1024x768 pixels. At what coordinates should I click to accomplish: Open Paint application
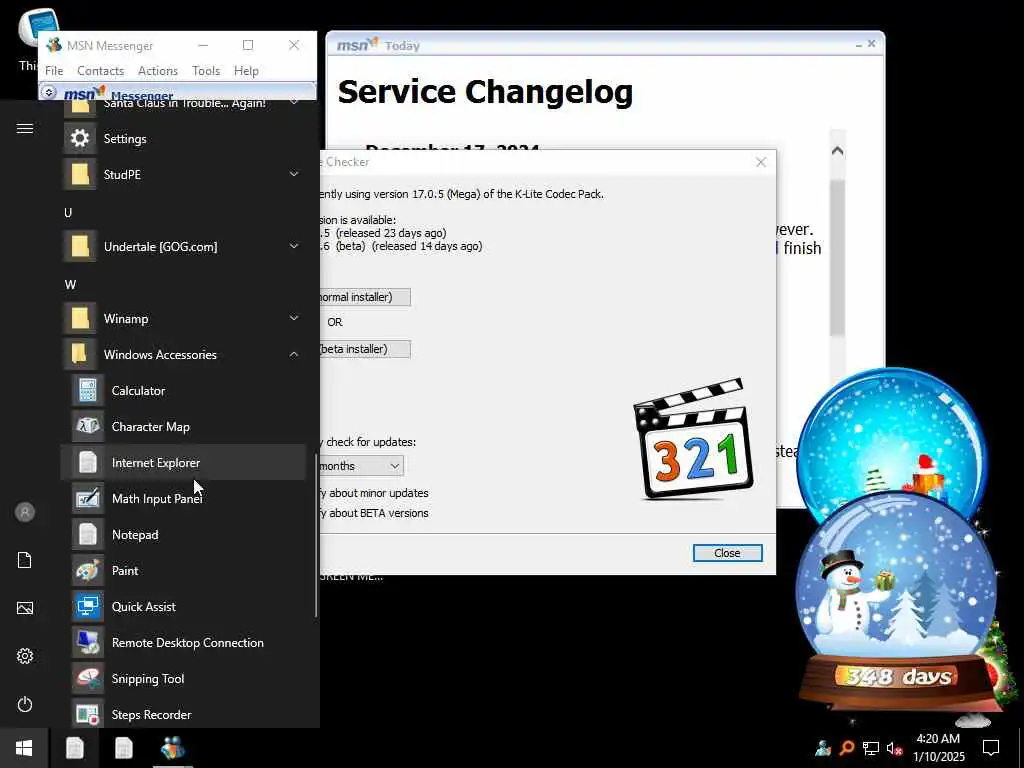point(183,570)
